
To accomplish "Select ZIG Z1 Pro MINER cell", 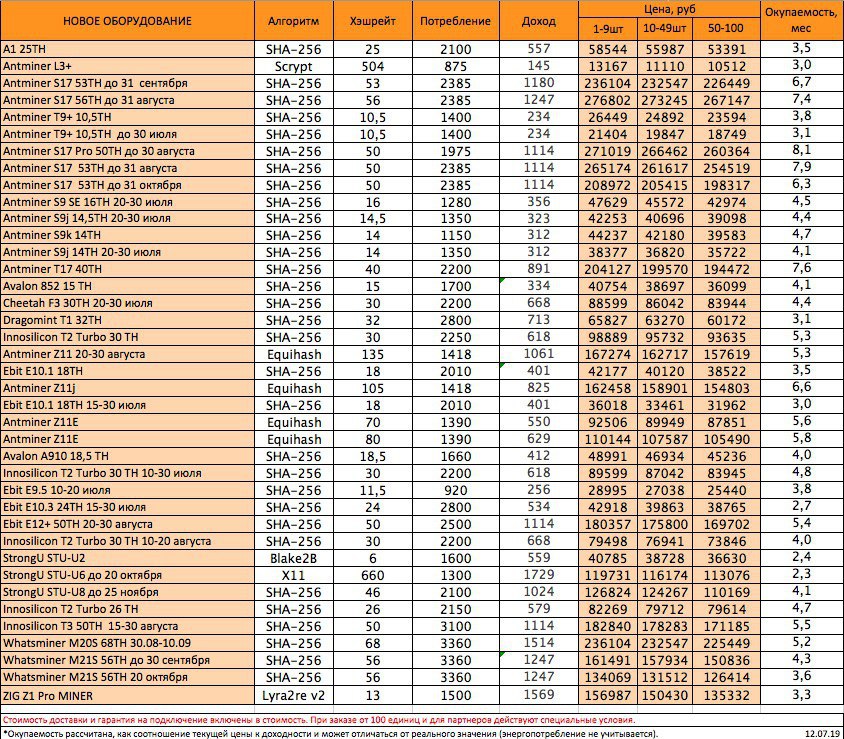I will (127, 695).
